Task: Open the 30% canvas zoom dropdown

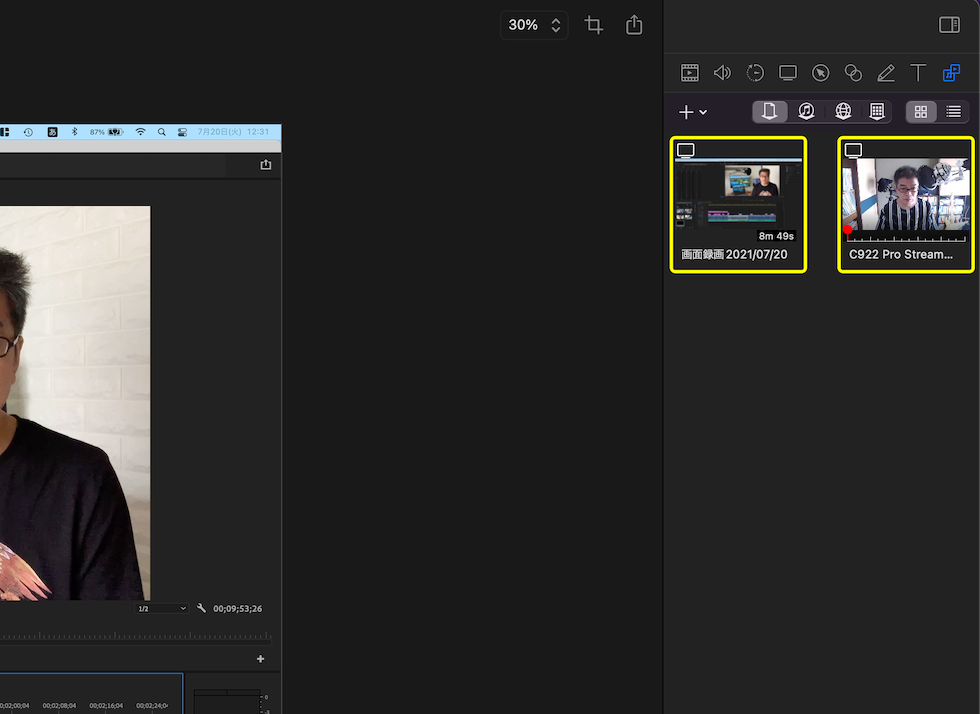Action: [x=534, y=25]
